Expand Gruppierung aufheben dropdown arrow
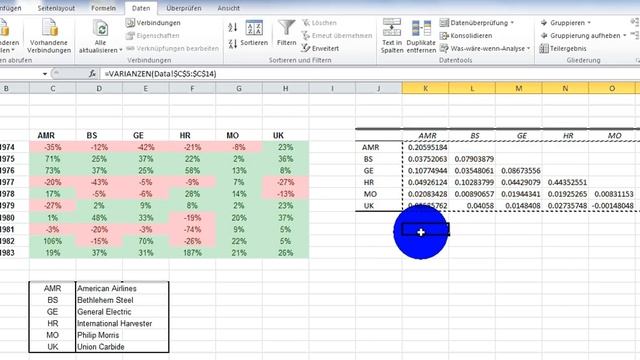Image resolution: width=640 pixels, height=360 pixels. click(624, 36)
